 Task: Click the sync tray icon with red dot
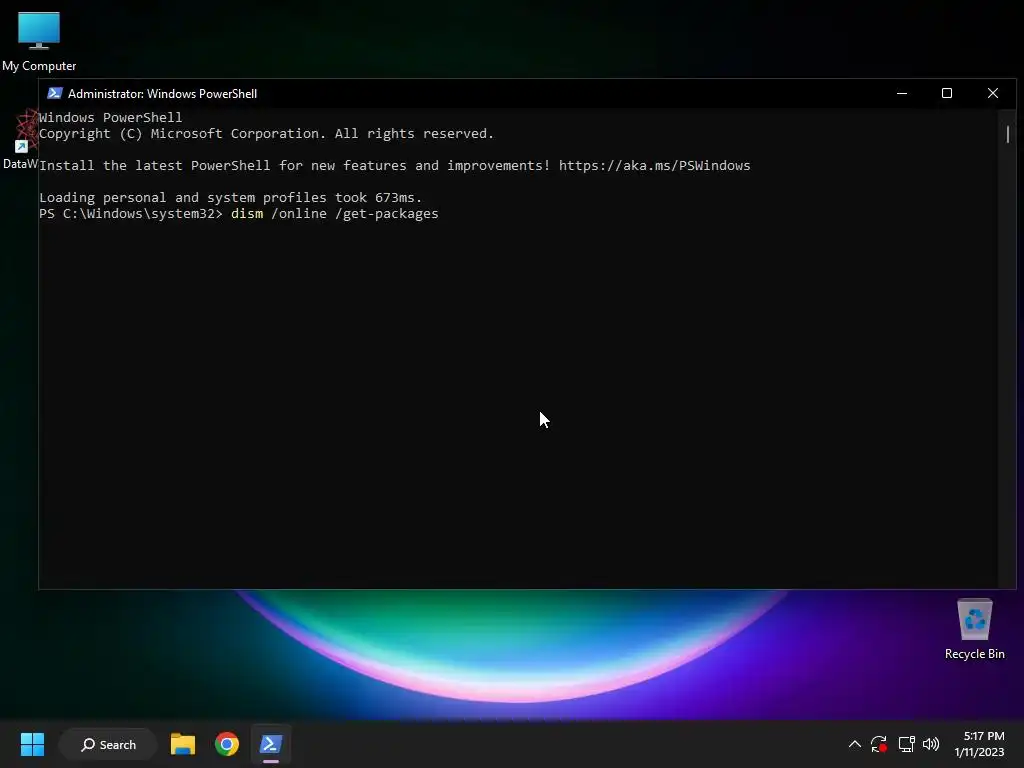879,744
